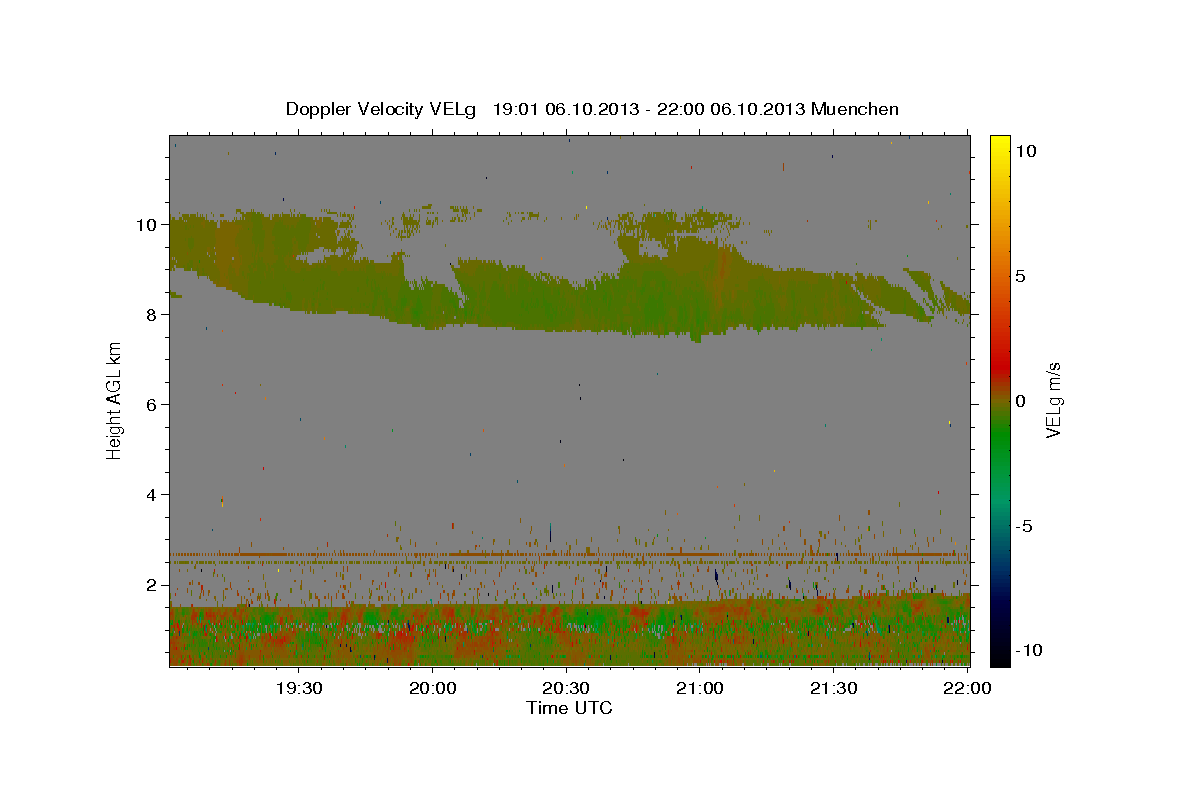
Task: Click the height tick label 10
Action: (x=148, y=225)
